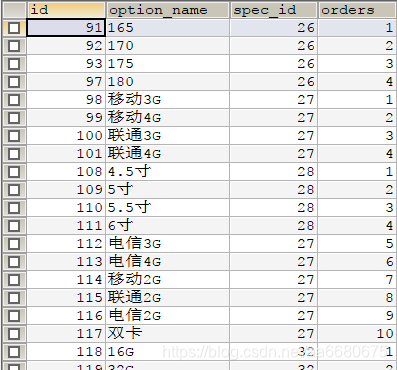397x370 pixels.
Task: Select option_name cell '联通4G'
Action: (x=168, y=154)
